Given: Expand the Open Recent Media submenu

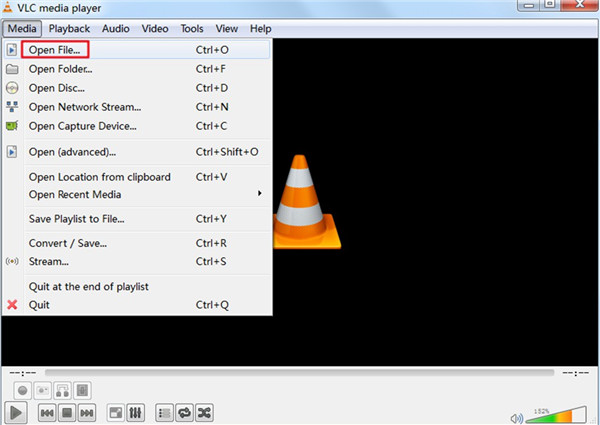Looking at the screenshot, I should click(137, 195).
